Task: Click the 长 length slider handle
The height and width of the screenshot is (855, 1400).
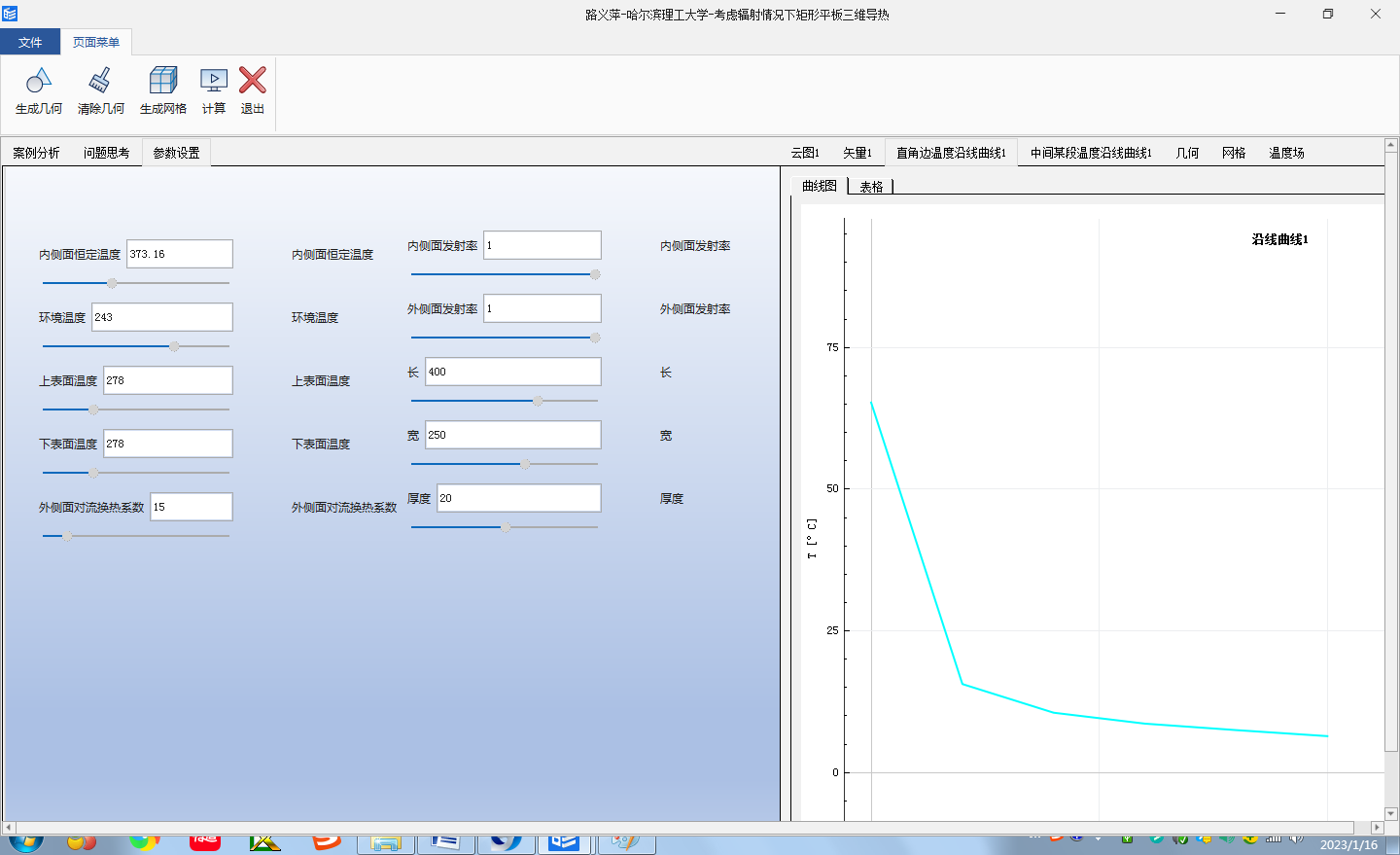Action: coord(538,401)
